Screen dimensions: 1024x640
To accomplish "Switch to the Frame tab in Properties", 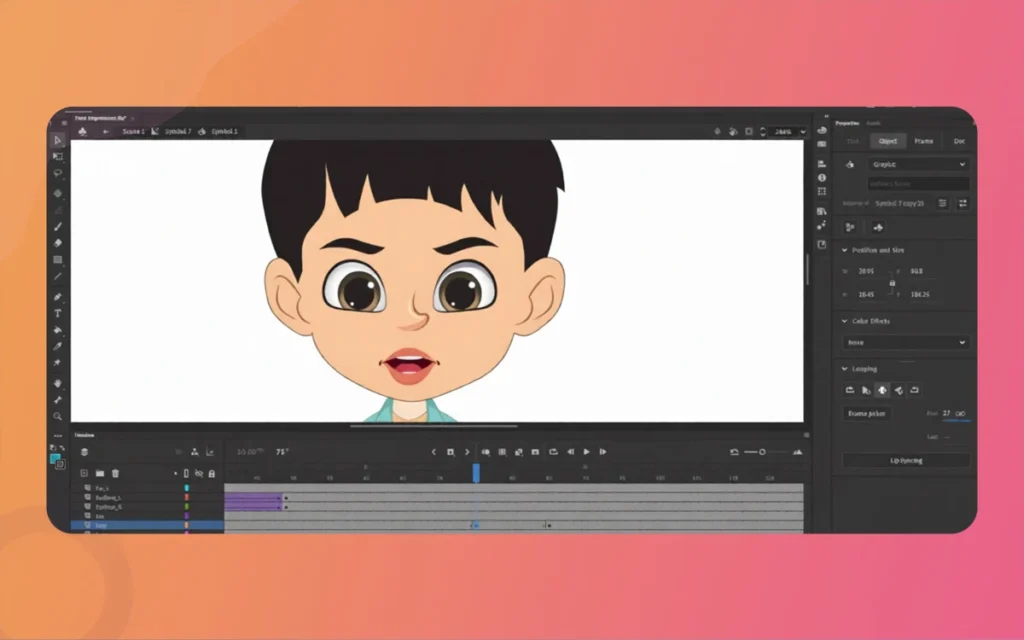I will click(925, 141).
